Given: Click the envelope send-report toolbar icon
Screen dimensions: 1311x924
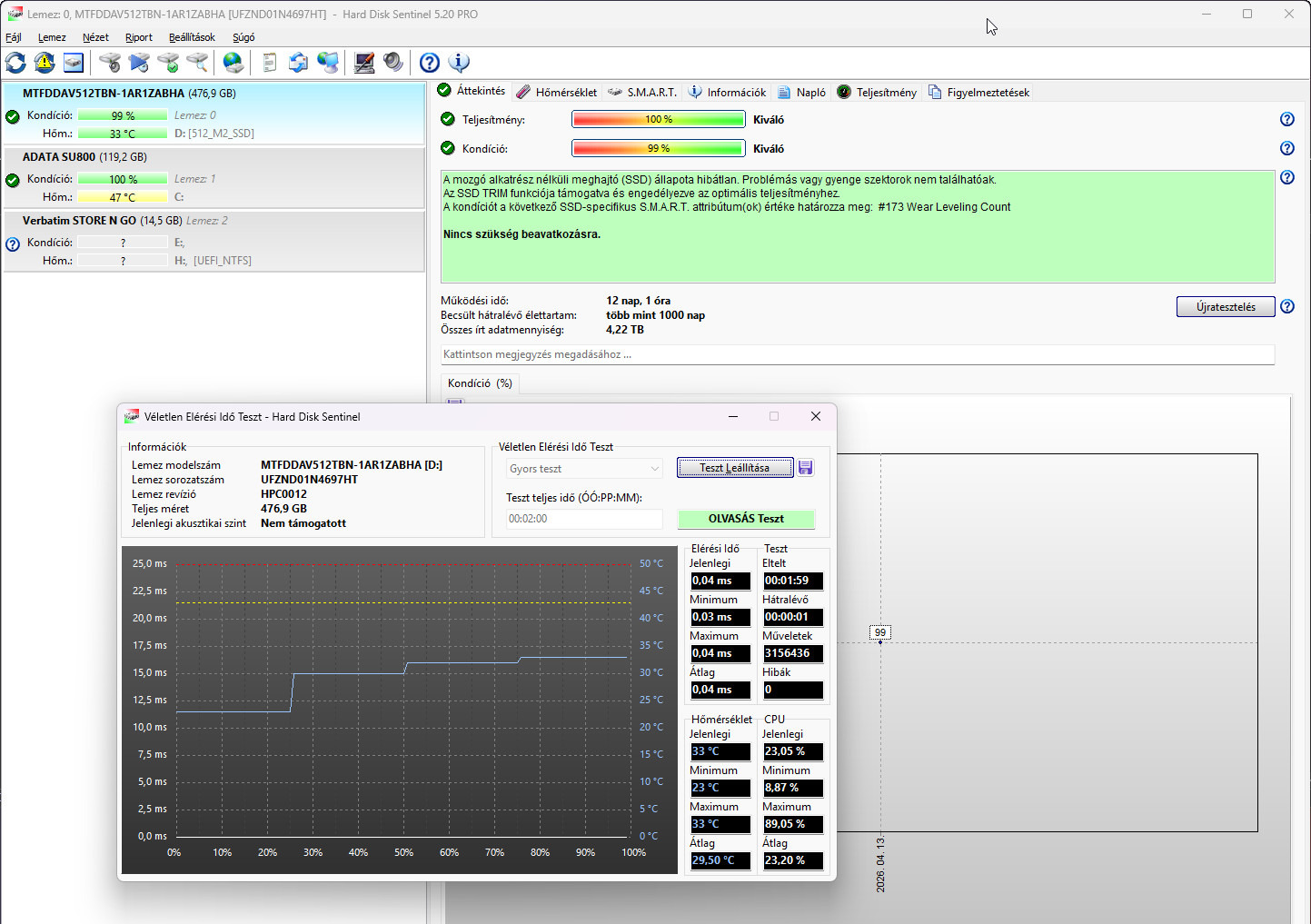Looking at the screenshot, I should [x=299, y=63].
